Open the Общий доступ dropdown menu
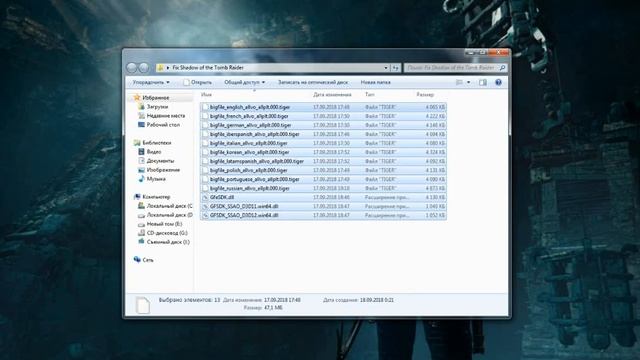640x360 pixels. [244, 82]
